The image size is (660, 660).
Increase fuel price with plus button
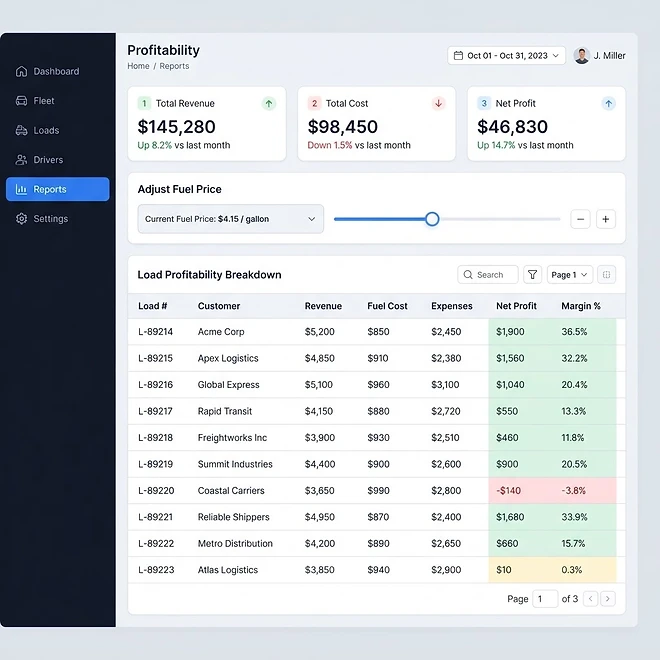pyautogui.click(x=606, y=219)
